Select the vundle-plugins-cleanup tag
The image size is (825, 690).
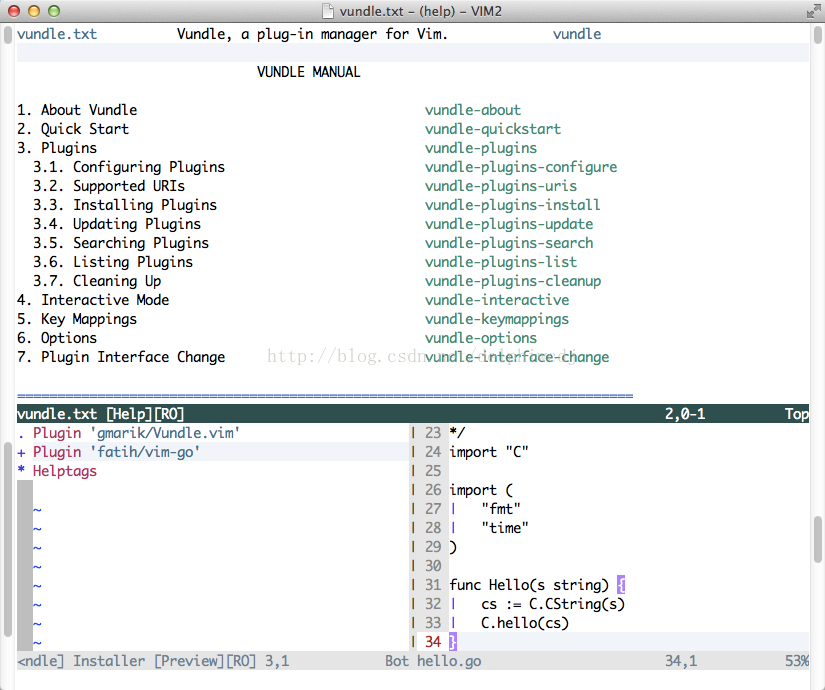512,281
